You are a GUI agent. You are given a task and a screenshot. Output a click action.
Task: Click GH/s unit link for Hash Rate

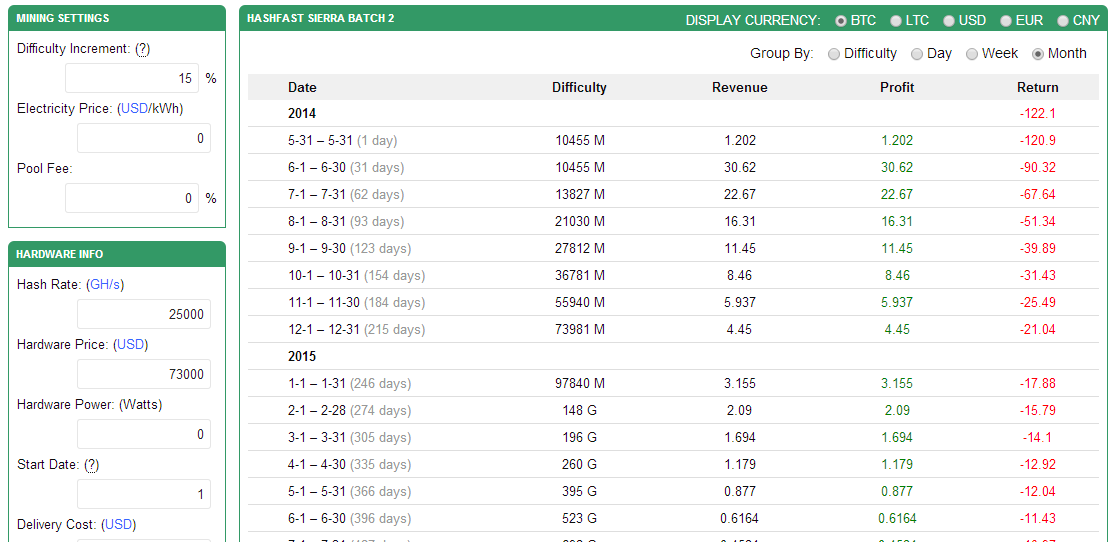click(x=105, y=284)
